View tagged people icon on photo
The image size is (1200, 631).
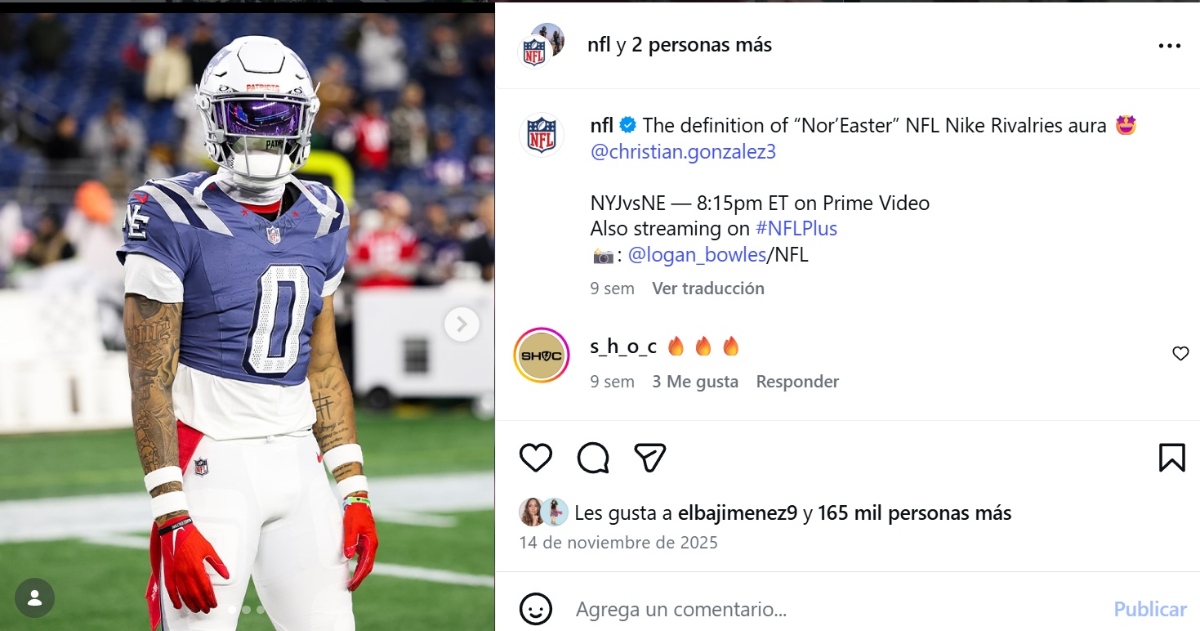point(35,598)
